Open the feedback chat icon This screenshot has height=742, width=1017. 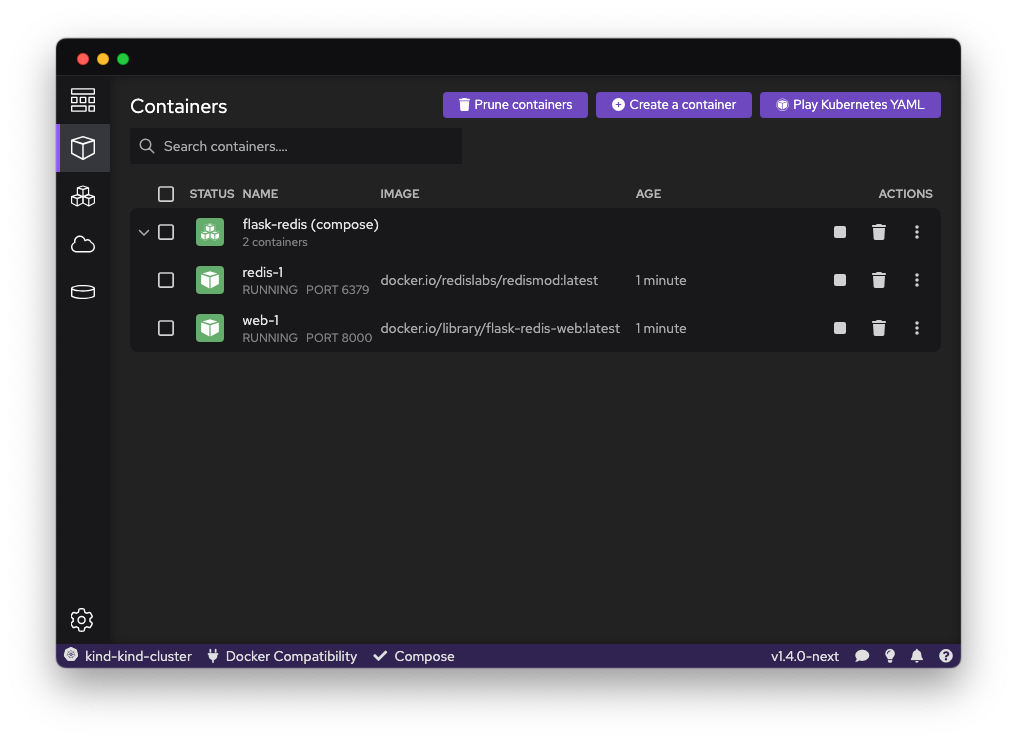(861, 656)
